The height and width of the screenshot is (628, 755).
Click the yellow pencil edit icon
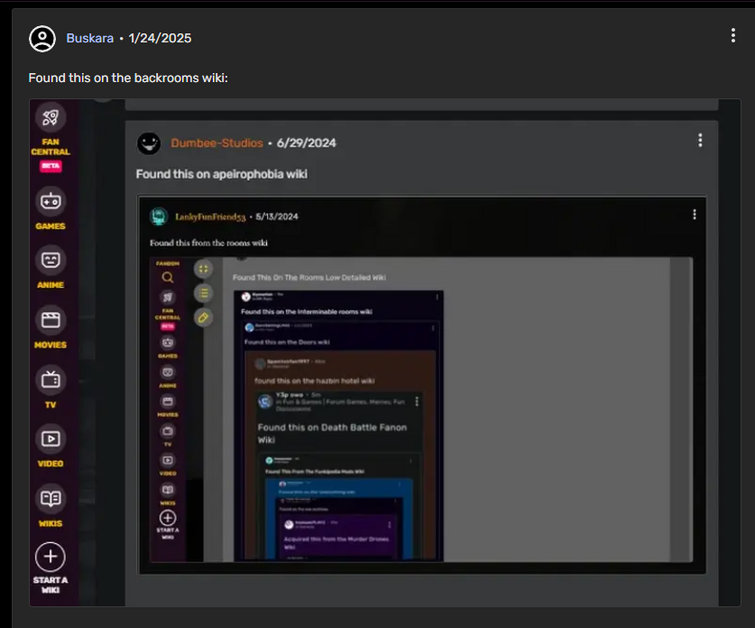click(x=204, y=317)
